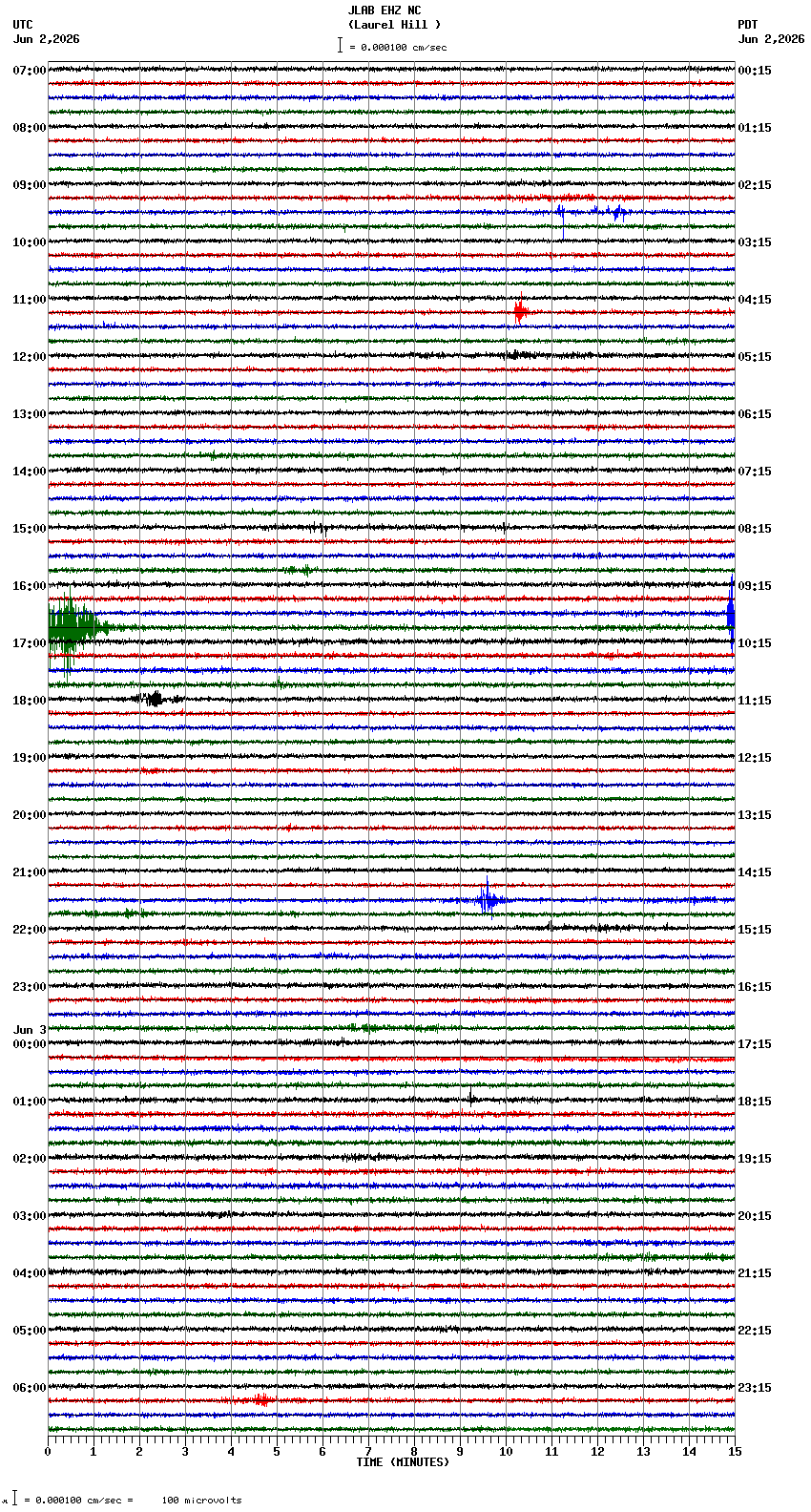Select the 07:00 UTC time label

pos(30,71)
